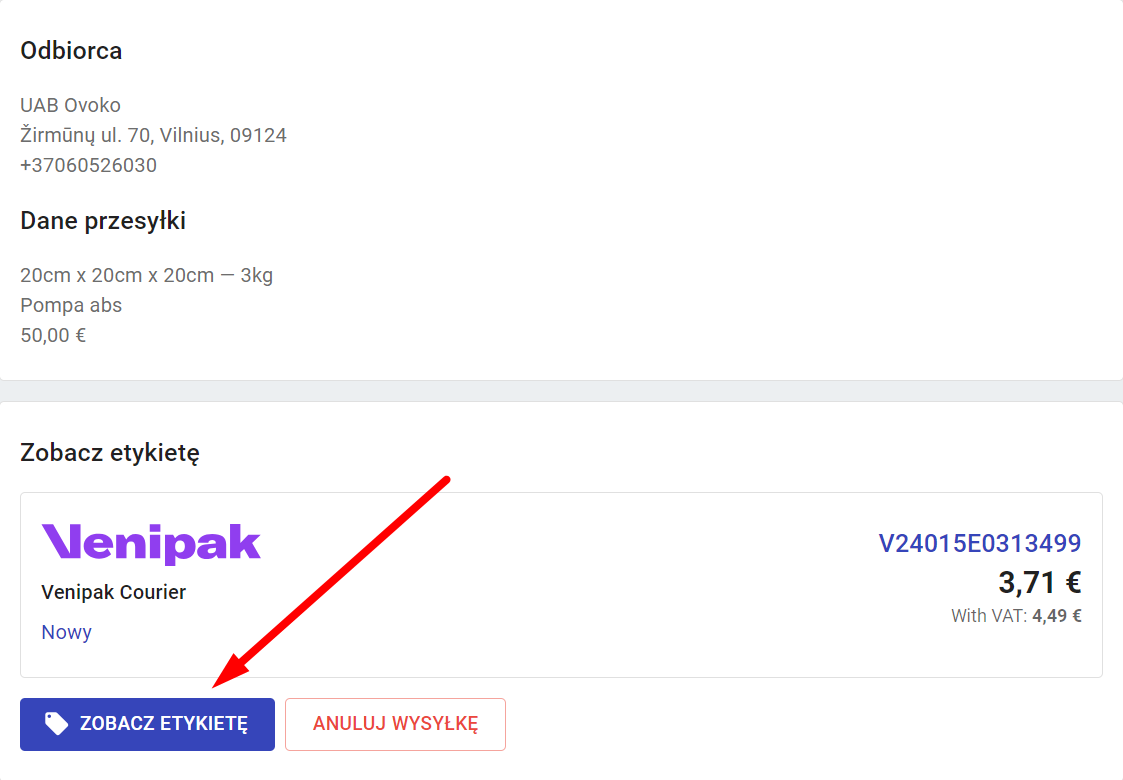Click the 3,71 € price
Image resolution: width=1123 pixels, height=780 pixels.
tap(1040, 583)
